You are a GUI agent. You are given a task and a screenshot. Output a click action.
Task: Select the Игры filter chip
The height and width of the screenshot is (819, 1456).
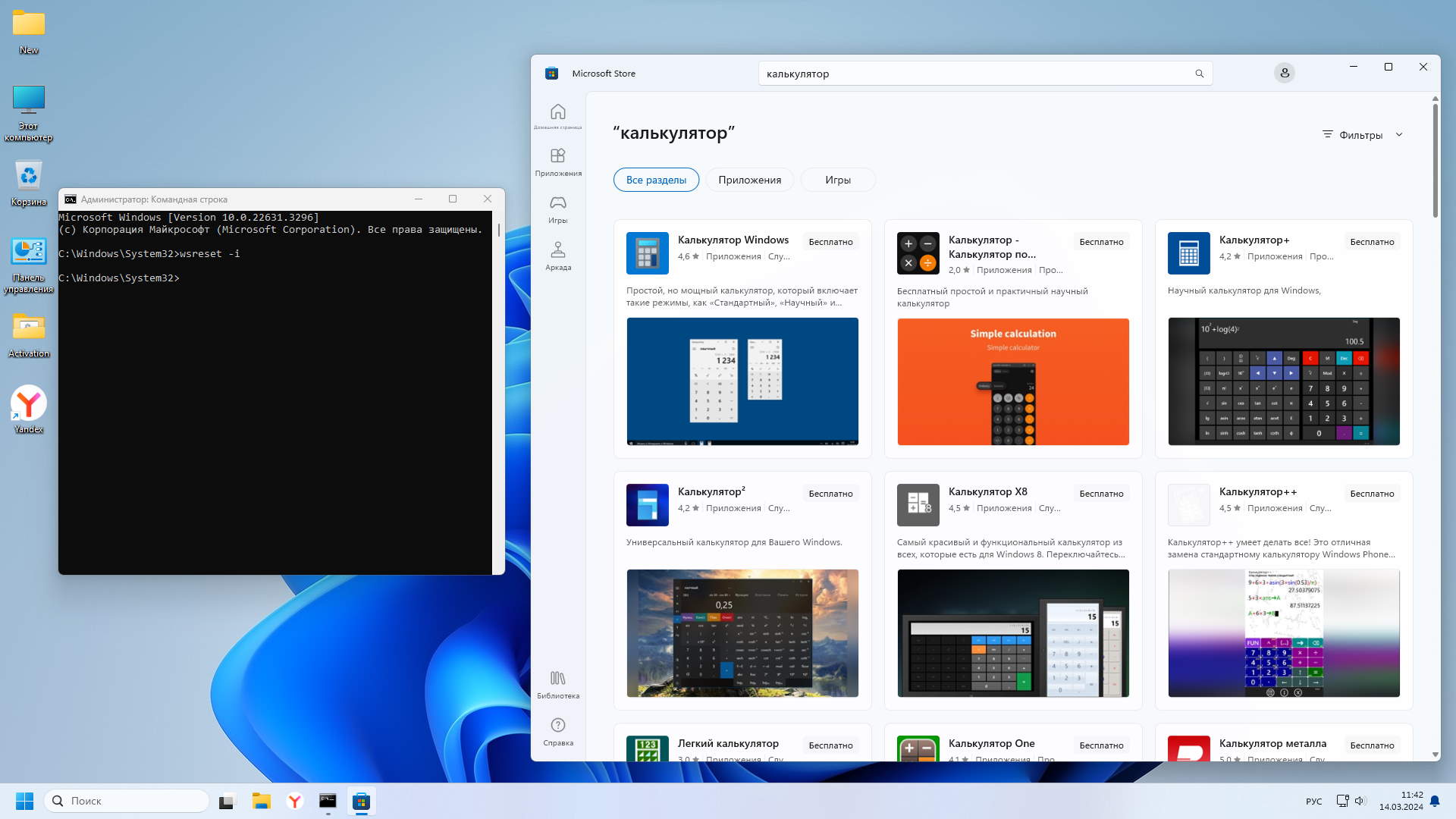click(837, 180)
